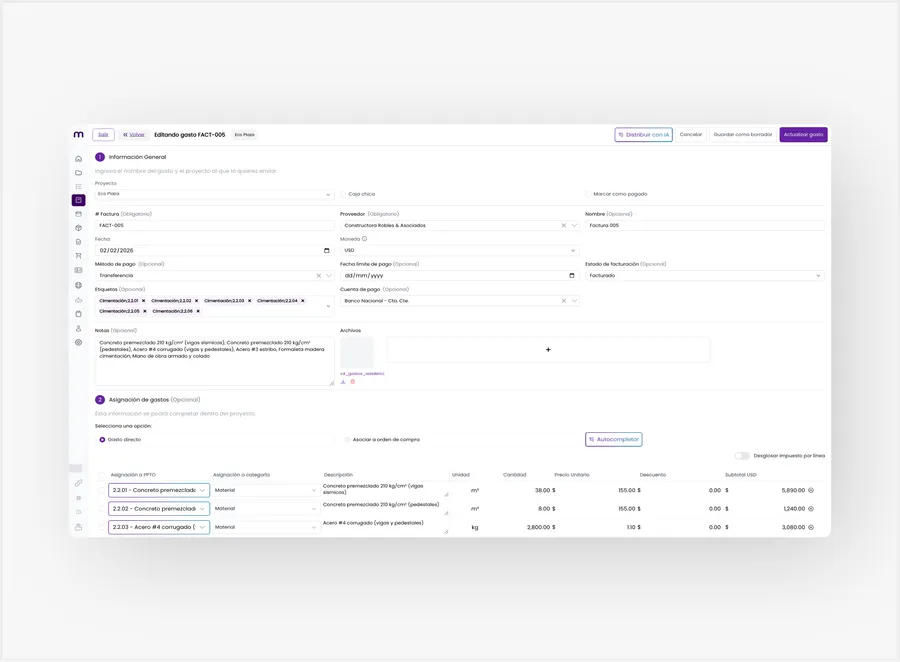Check the Marcar como pagado checkbox
The height and width of the screenshot is (662, 900).
(x=588, y=194)
